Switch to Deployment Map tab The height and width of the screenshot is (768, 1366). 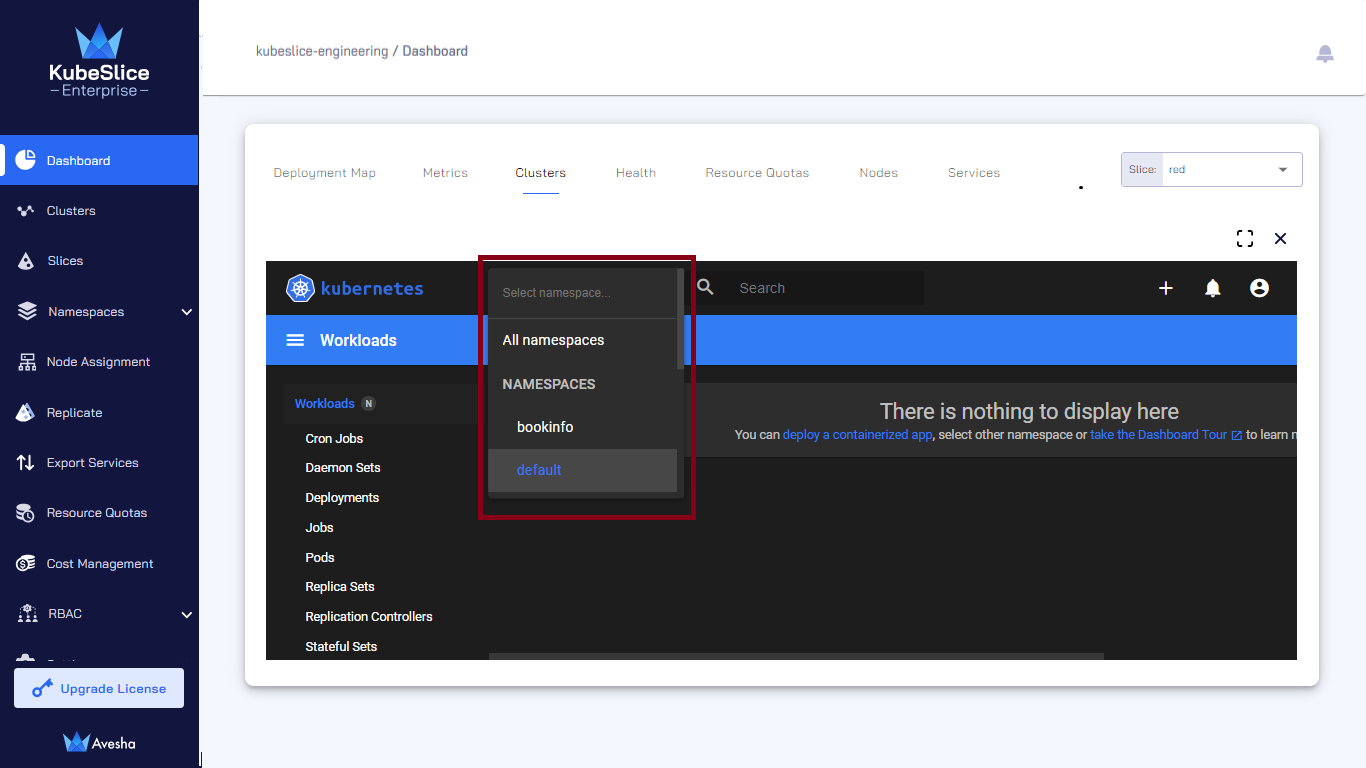pyautogui.click(x=325, y=173)
